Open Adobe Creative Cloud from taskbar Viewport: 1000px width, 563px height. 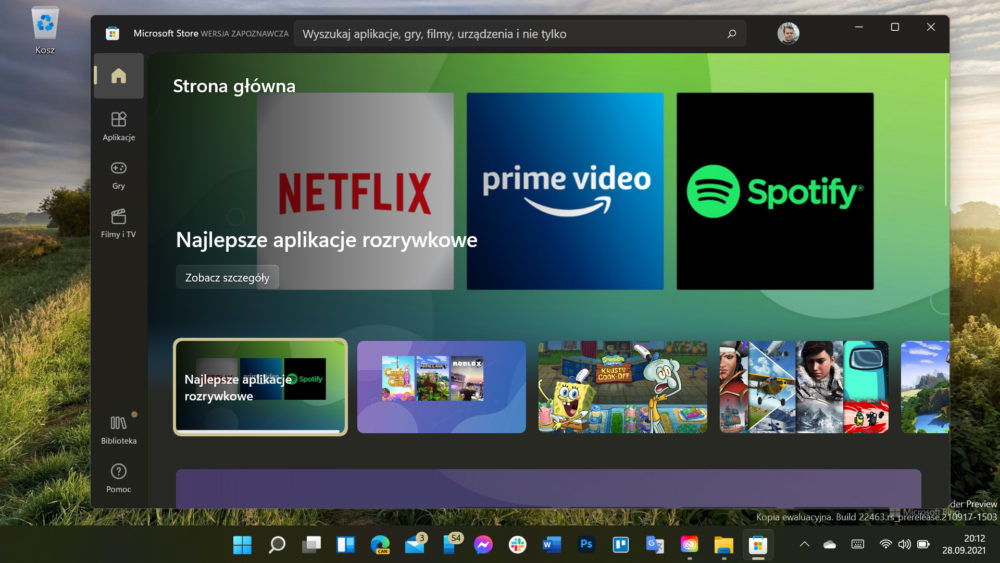(x=689, y=545)
